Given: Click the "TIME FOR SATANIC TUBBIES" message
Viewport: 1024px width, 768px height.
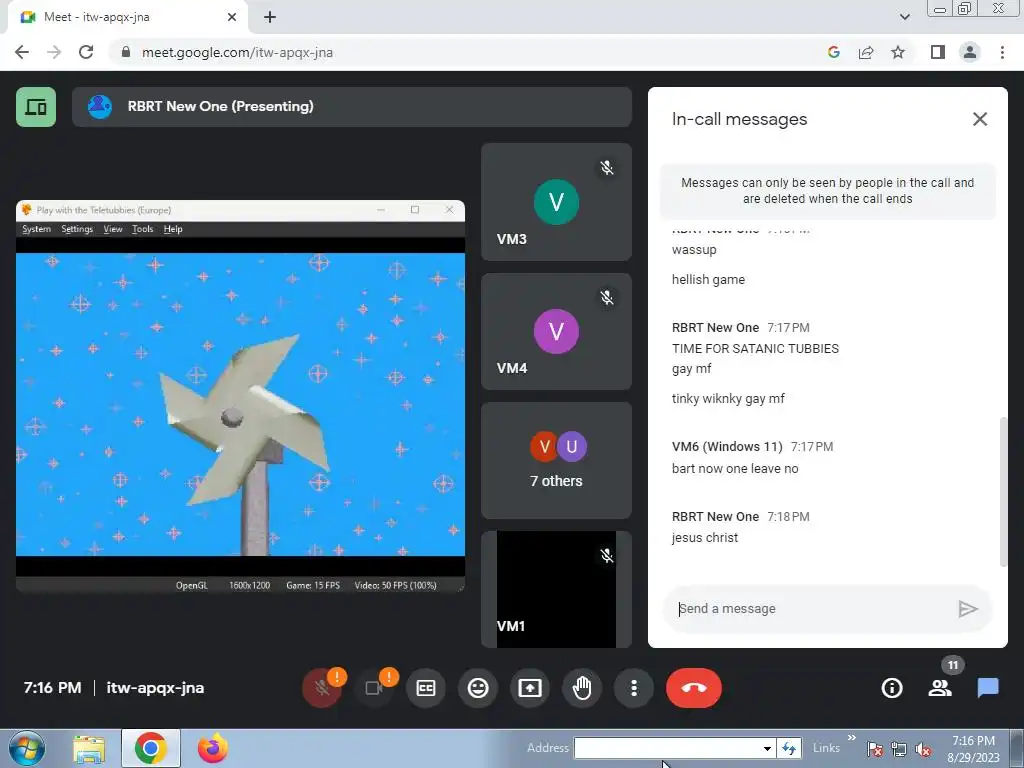Looking at the screenshot, I should pyautogui.click(x=755, y=349).
